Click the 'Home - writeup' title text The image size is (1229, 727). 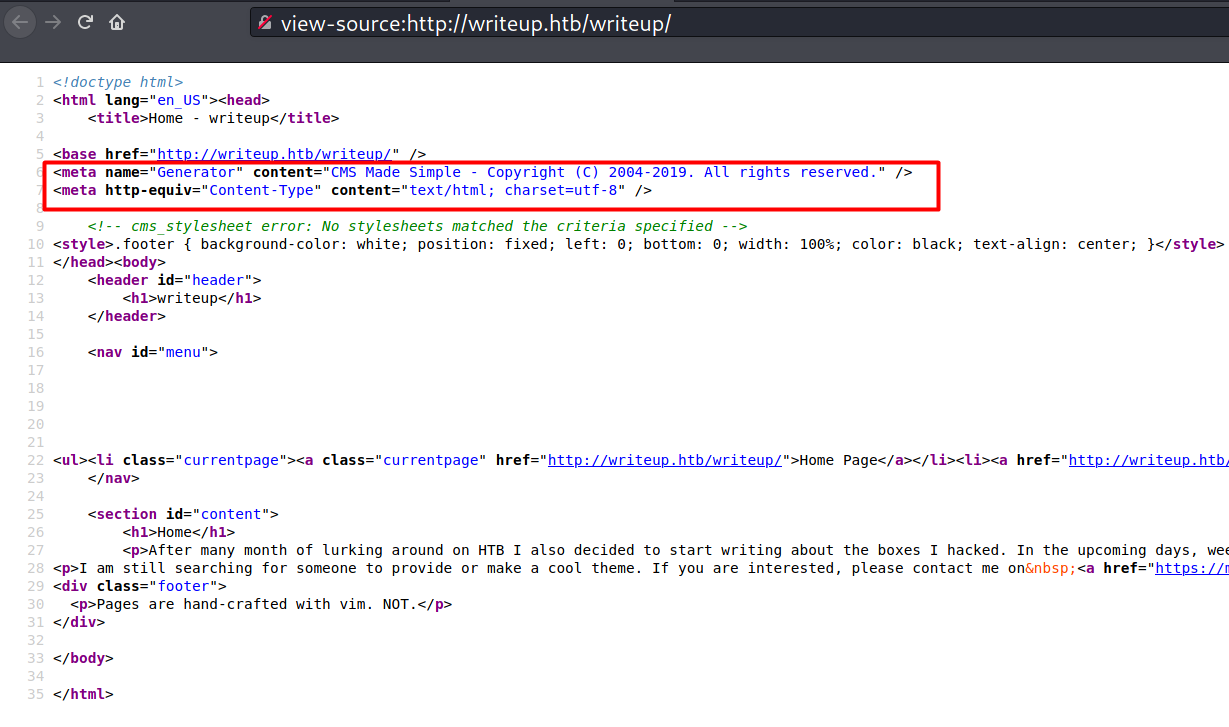point(210,118)
